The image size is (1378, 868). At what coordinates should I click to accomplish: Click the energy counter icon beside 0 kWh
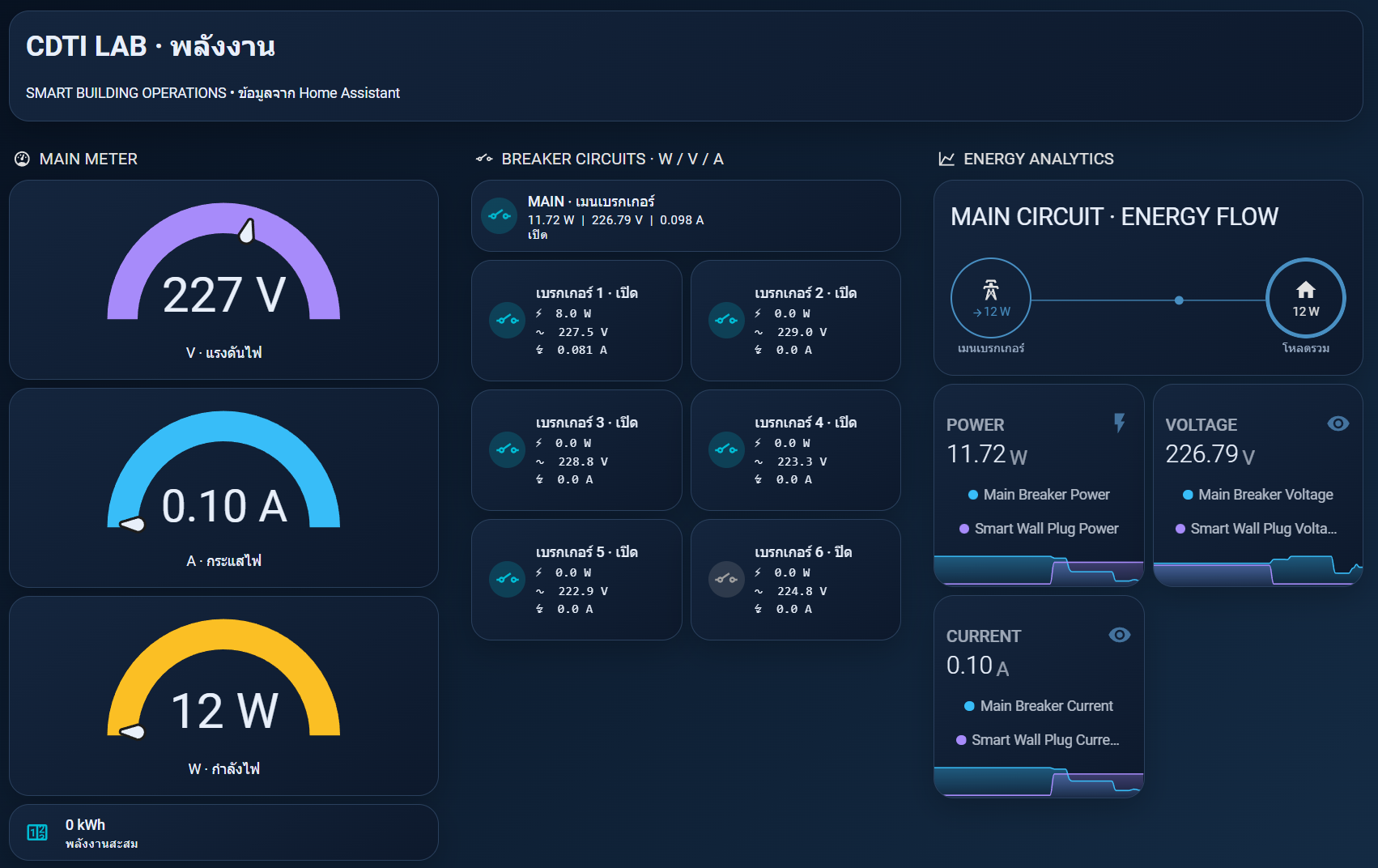point(37,832)
